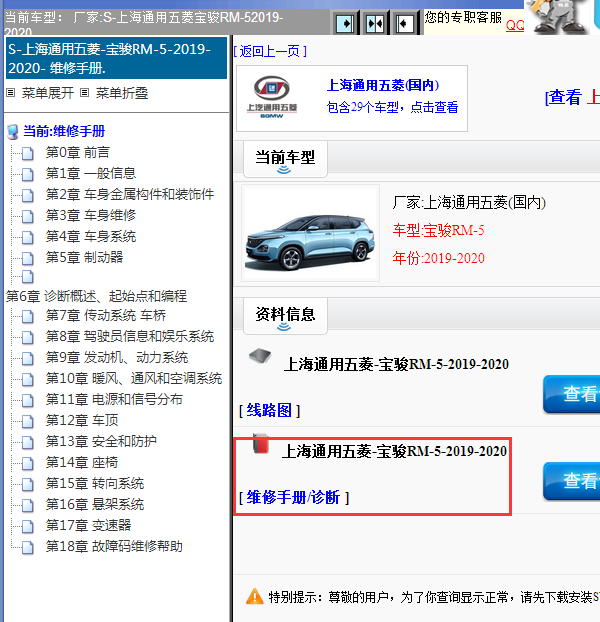Click the 查看 button for 维修手册/诊断
The width and height of the screenshot is (600, 622).
pos(571,481)
